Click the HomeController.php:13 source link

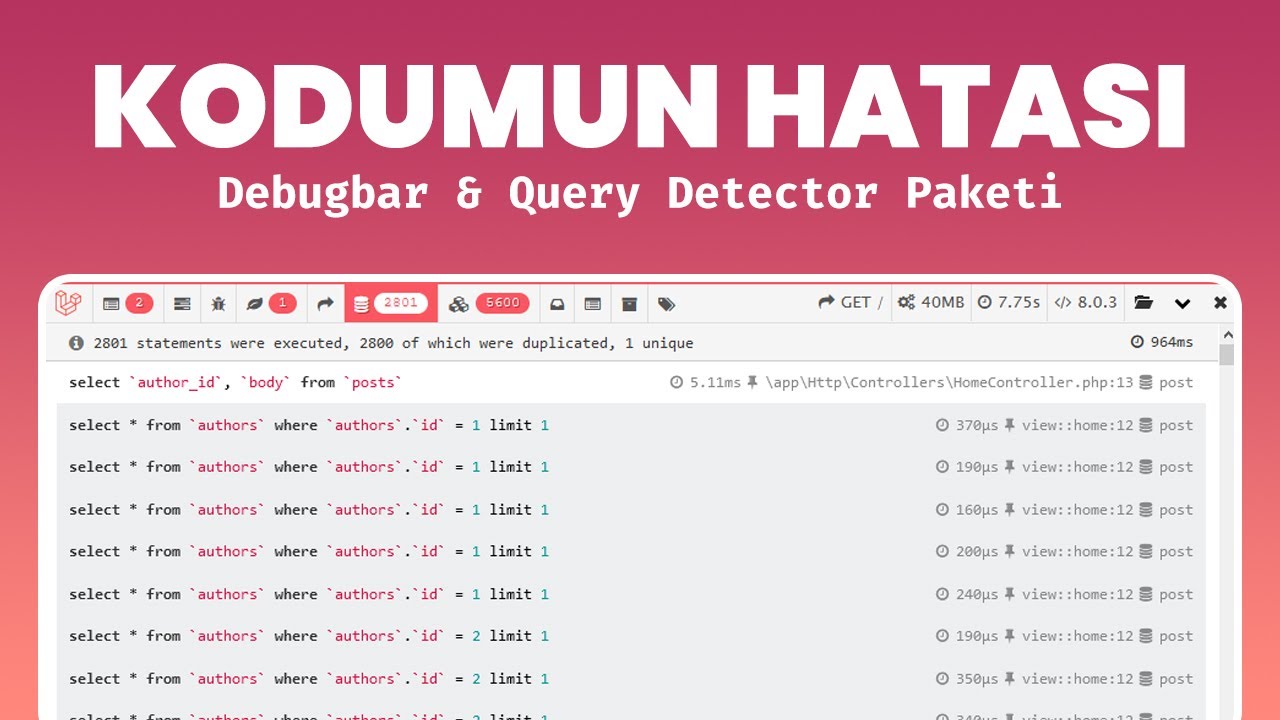[949, 383]
